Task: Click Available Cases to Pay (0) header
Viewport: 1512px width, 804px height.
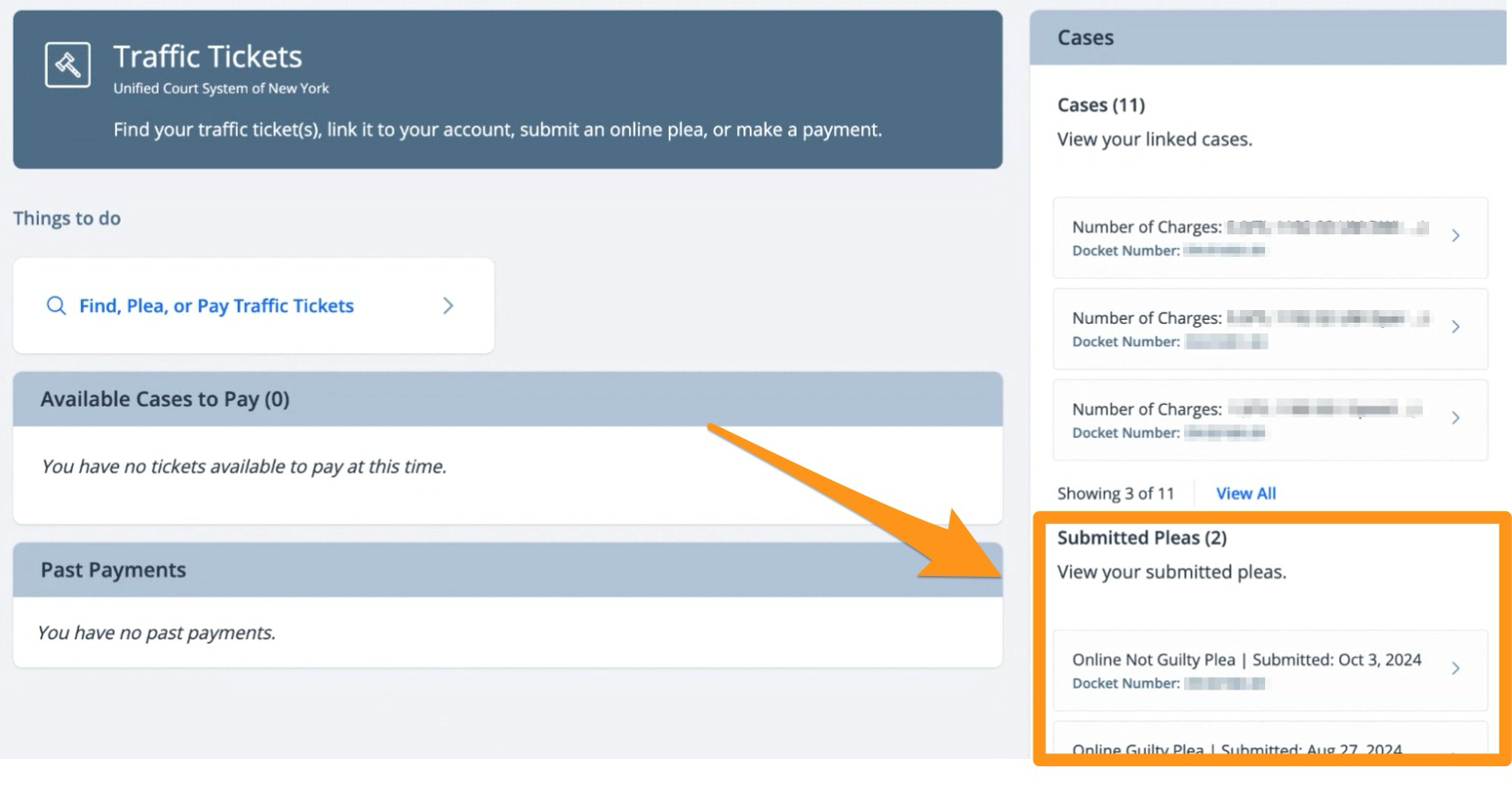Action: point(507,399)
